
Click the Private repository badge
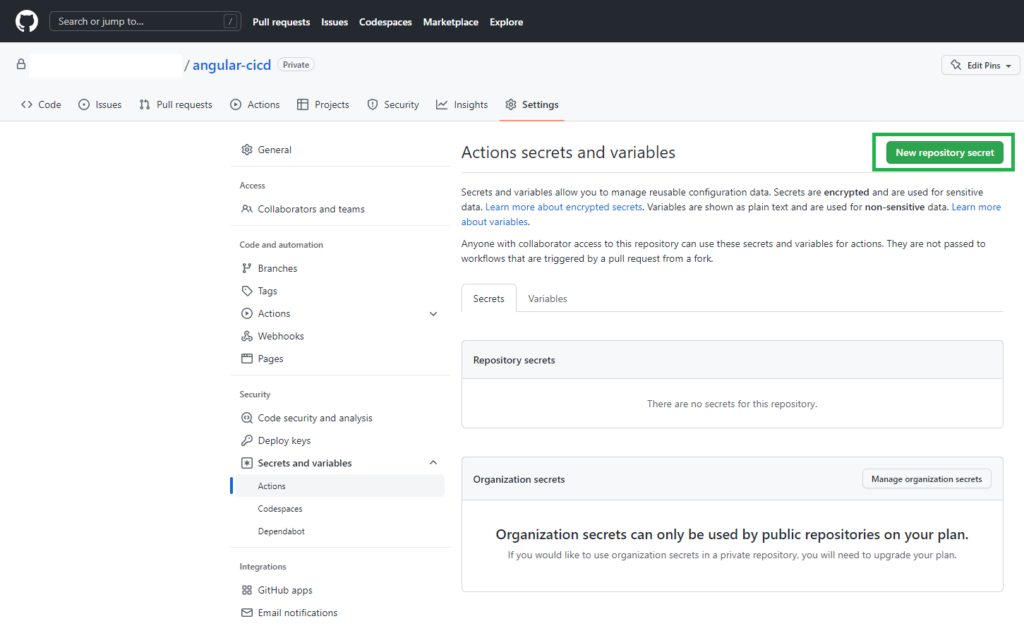pos(296,65)
